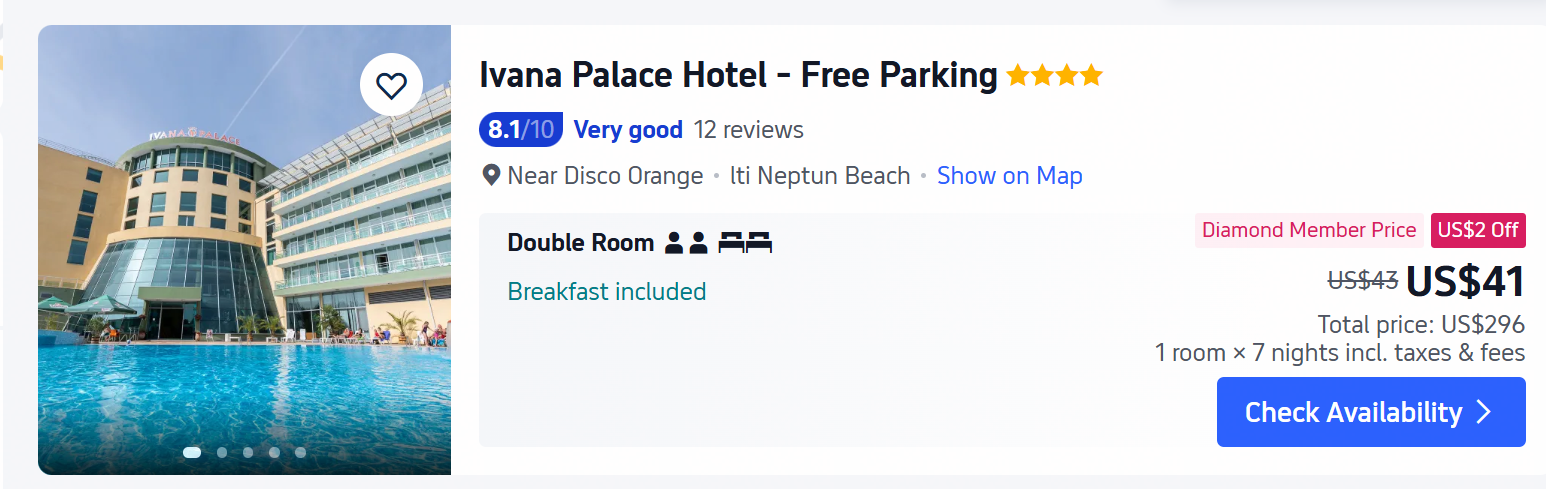
Task: Click the 8.1/10 rating badge
Action: 521,130
